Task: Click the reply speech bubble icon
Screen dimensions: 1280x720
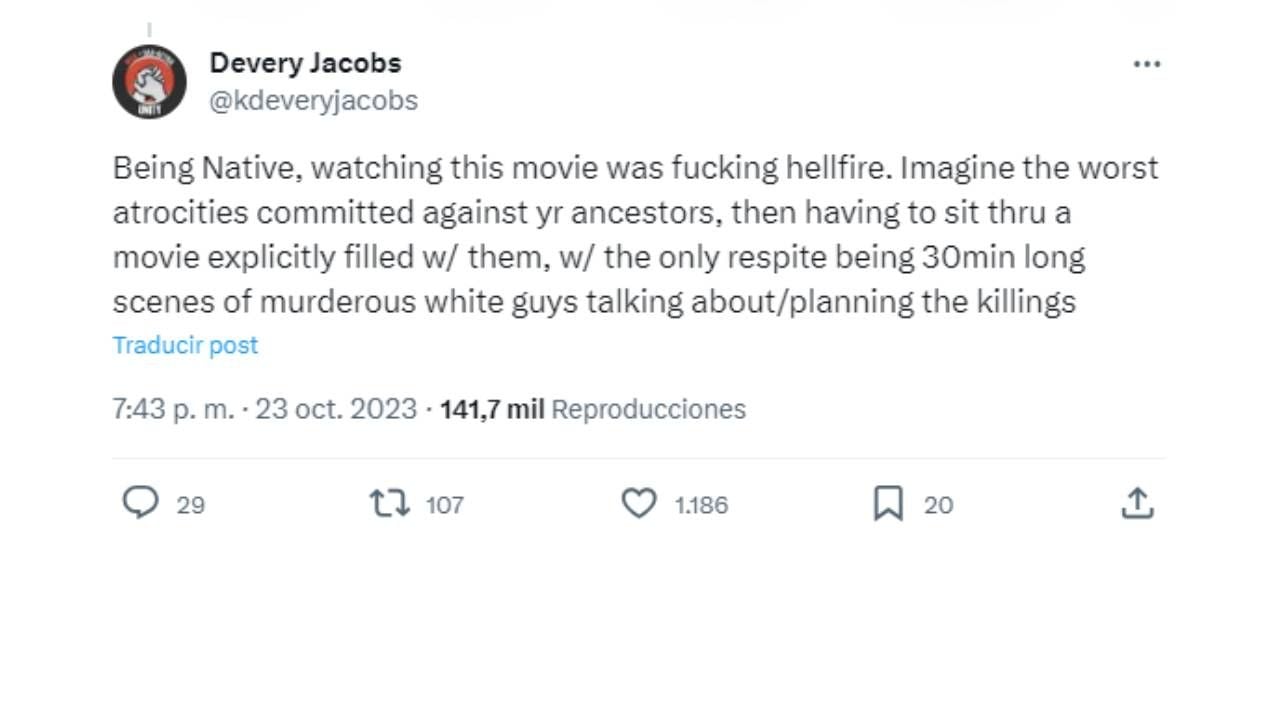Action: 140,503
